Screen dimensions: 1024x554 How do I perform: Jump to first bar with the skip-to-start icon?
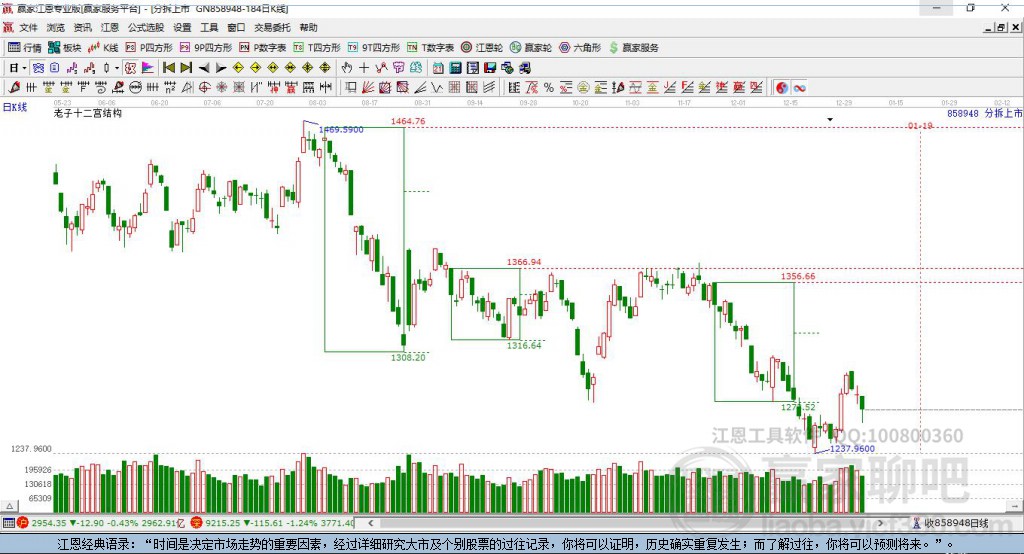[x=168, y=68]
